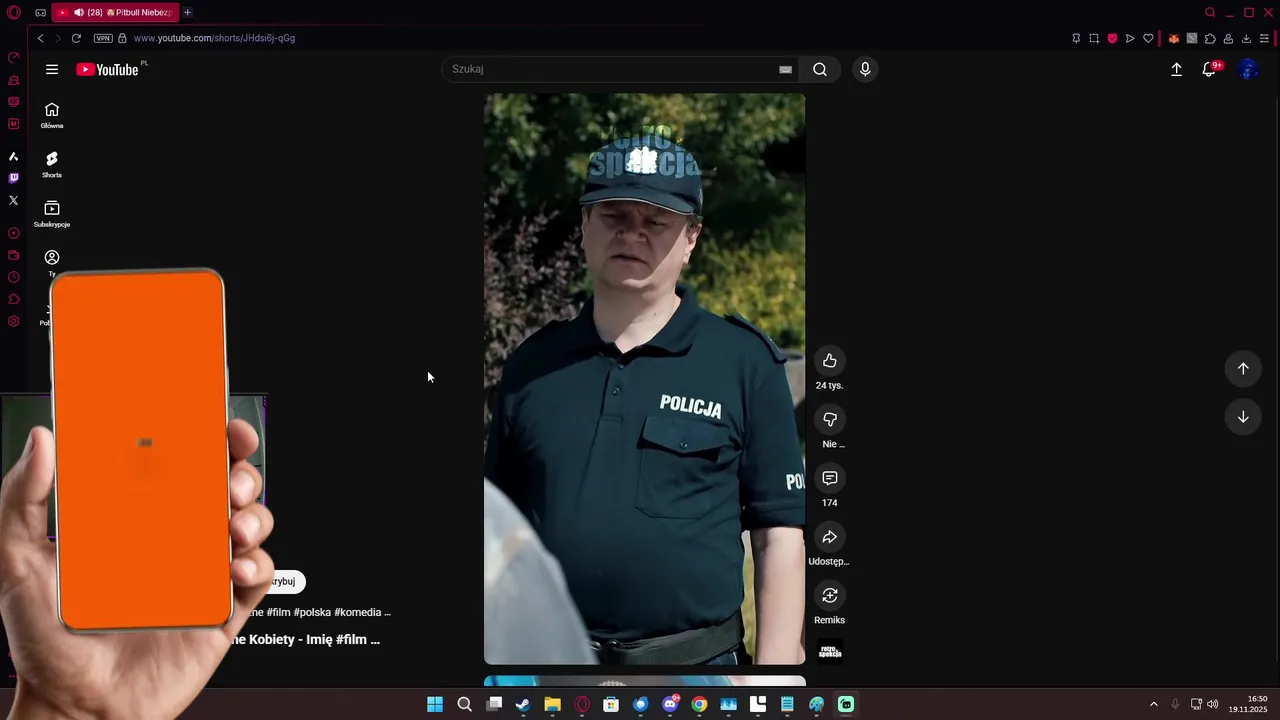Image resolution: width=1280 pixels, height=720 pixels.
Task: Open Google Chrome from the taskbar
Action: click(x=699, y=704)
